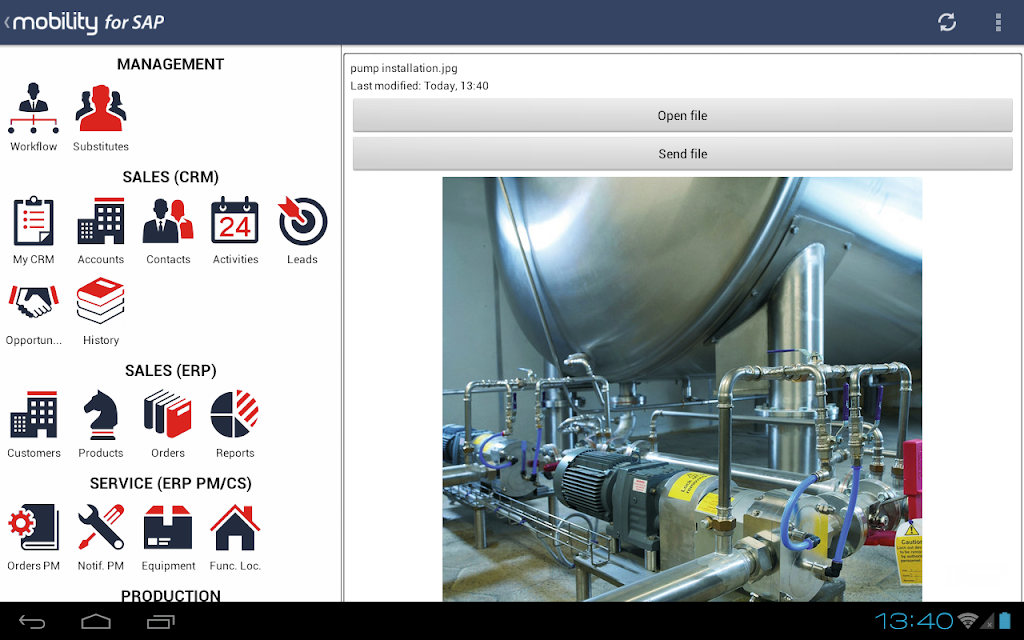Open Accounts in Sales (CRM)
Image resolution: width=1024 pixels, height=640 pixels.
tap(101, 221)
